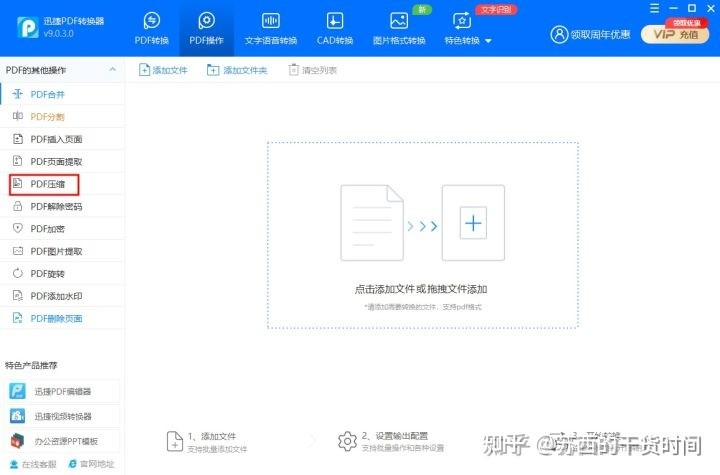Open 迅捷PDF编辑器 product recommendation
720x475 pixels.
(62, 391)
